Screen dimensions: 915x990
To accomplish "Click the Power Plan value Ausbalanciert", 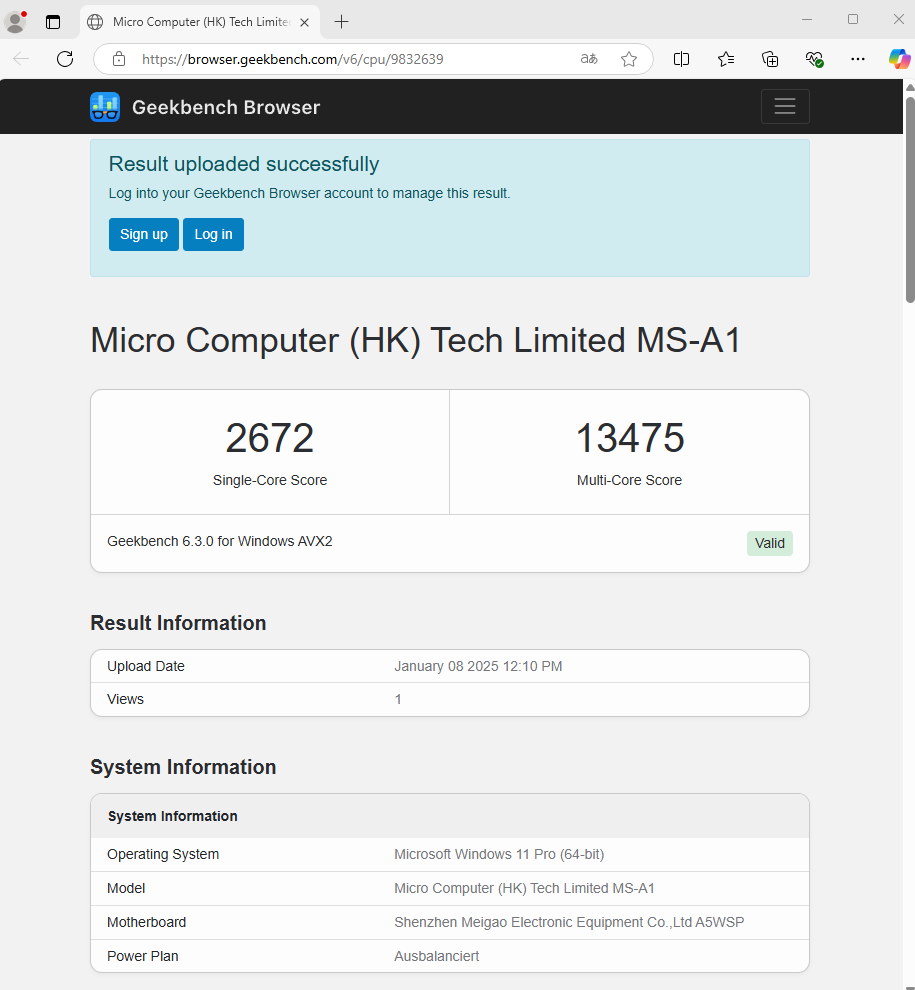I will tap(436, 957).
